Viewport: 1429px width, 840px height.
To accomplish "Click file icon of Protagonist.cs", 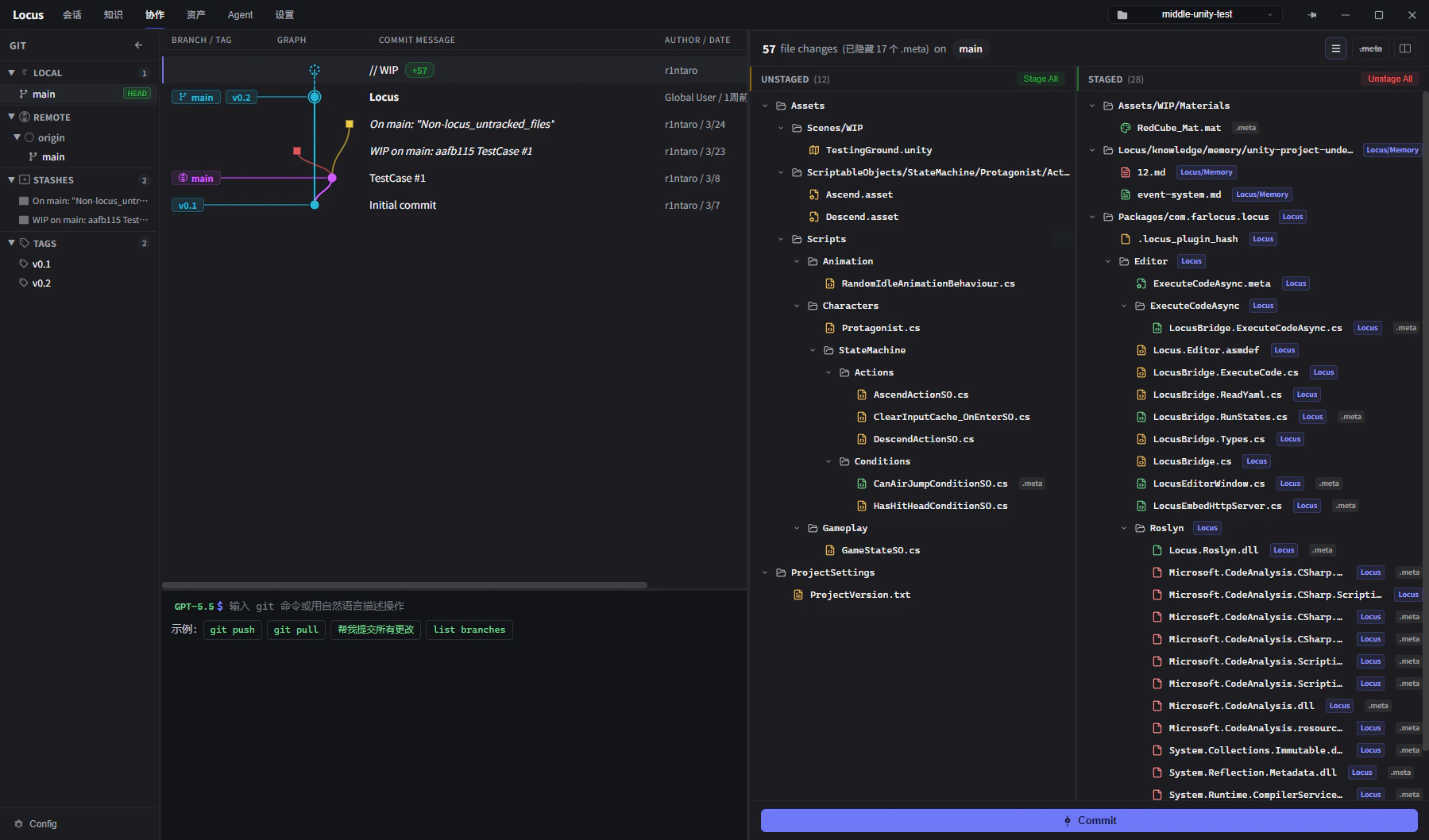I will 830,328.
